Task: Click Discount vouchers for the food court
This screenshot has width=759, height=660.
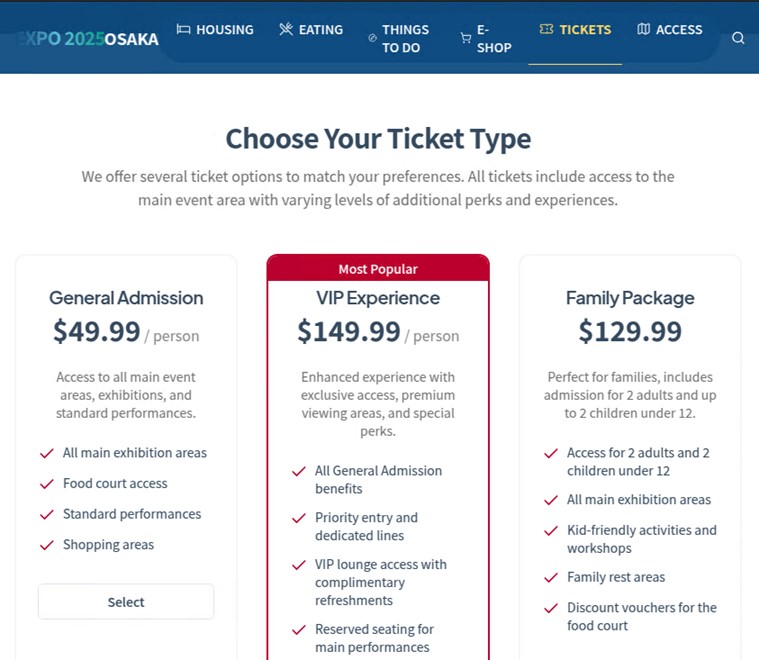Action: coord(641,616)
